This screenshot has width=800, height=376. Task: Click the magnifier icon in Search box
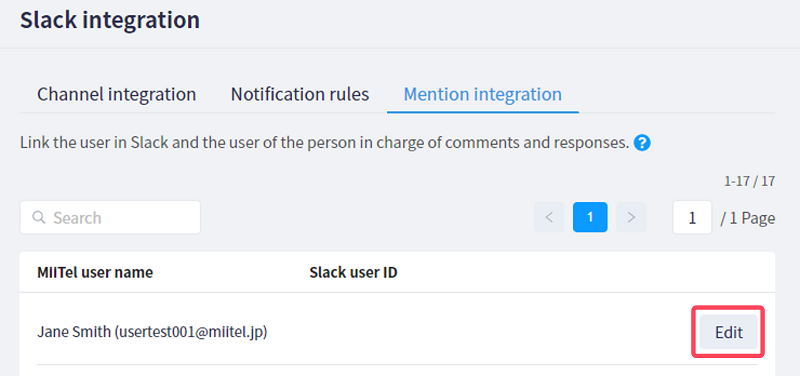39,217
